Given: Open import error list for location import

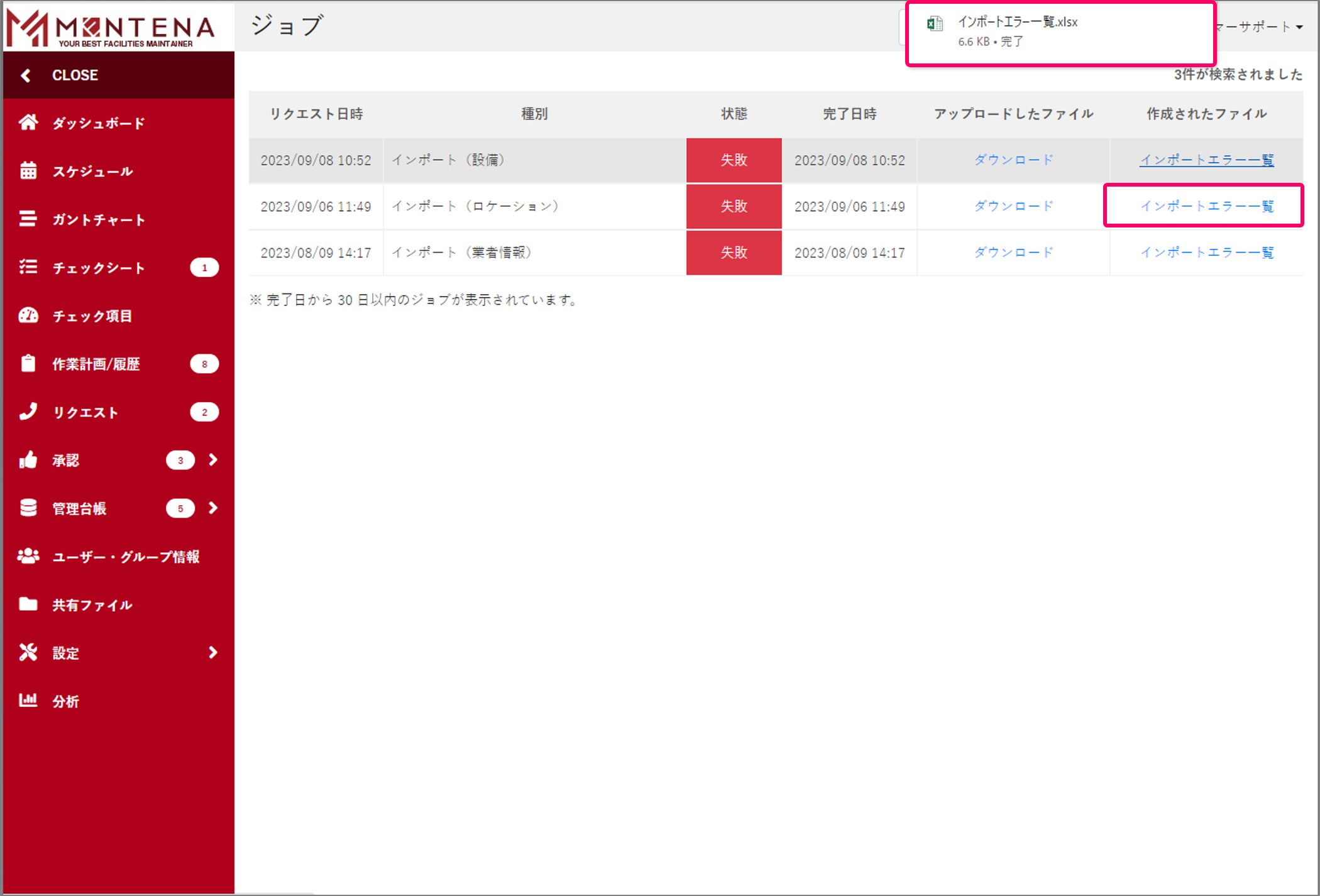Looking at the screenshot, I should [x=1206, y=206].
